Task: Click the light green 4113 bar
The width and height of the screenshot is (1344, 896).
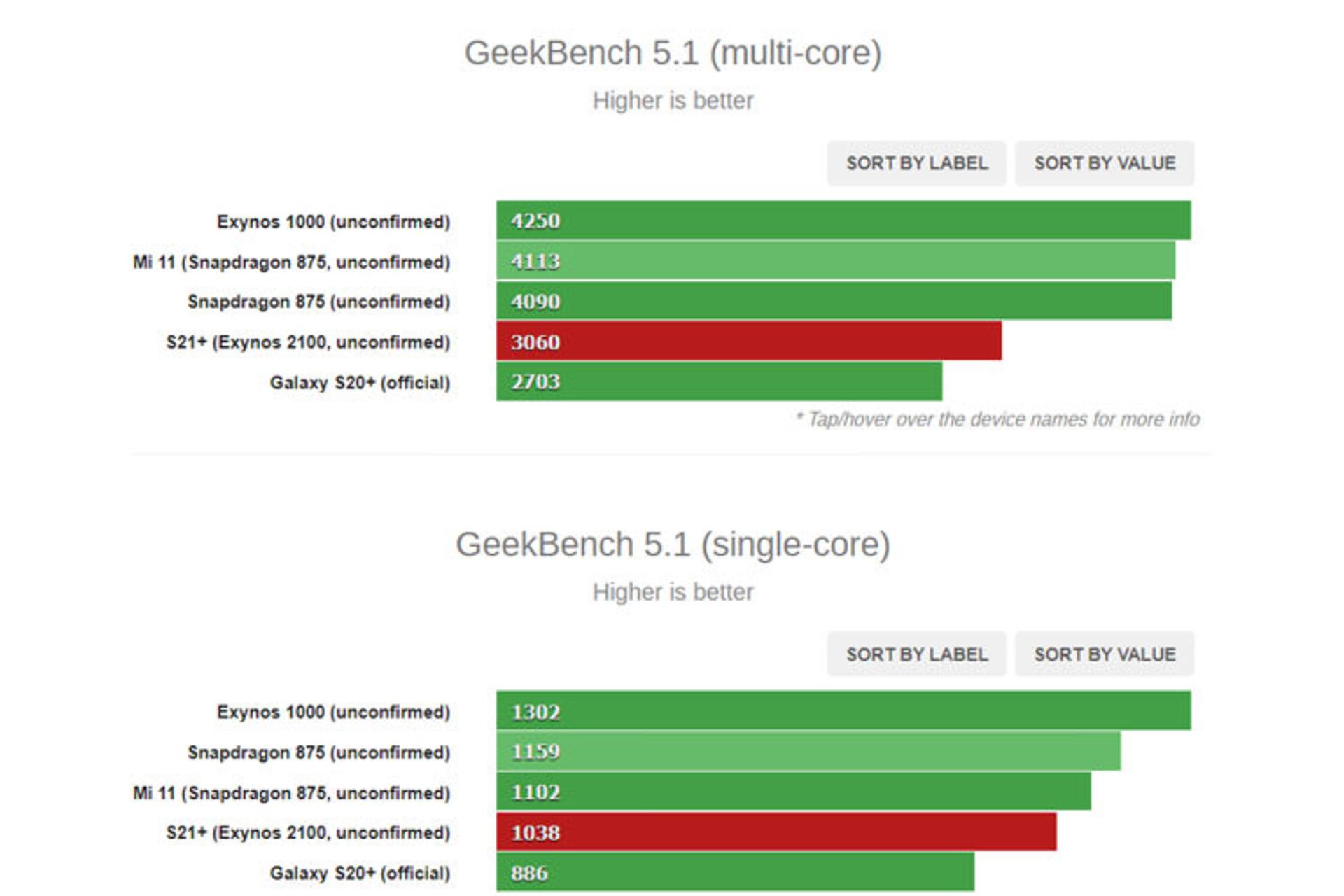Action: (836, 260)
